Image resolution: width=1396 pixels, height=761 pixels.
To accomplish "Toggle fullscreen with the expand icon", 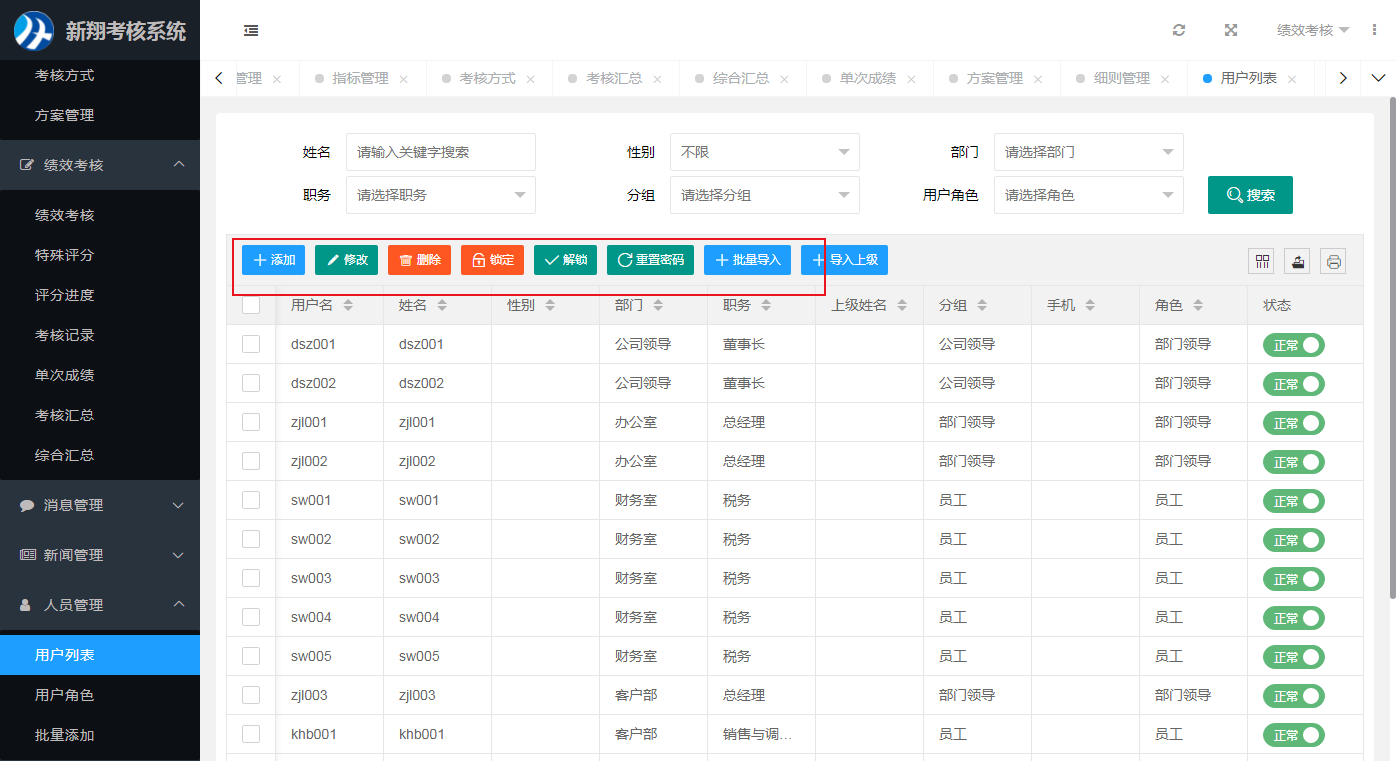I will (x=1231, y=30).
